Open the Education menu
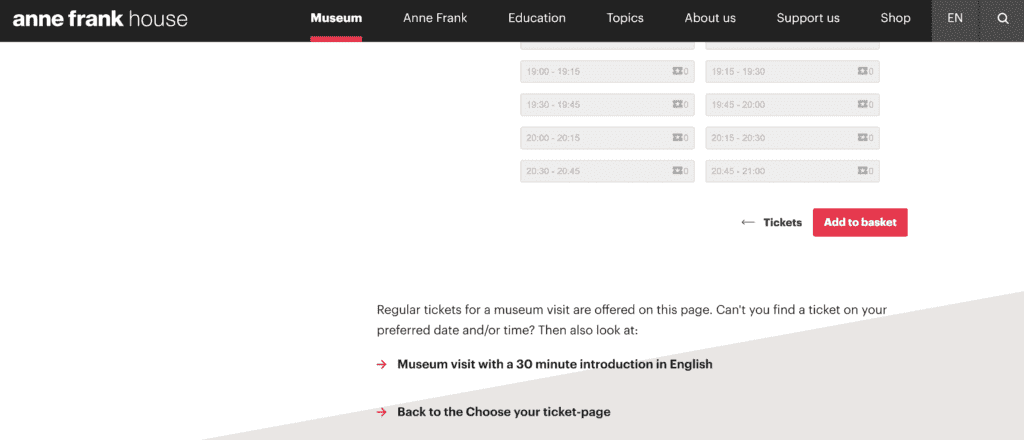Screen dimensions: 1024x440 [536, 18]
